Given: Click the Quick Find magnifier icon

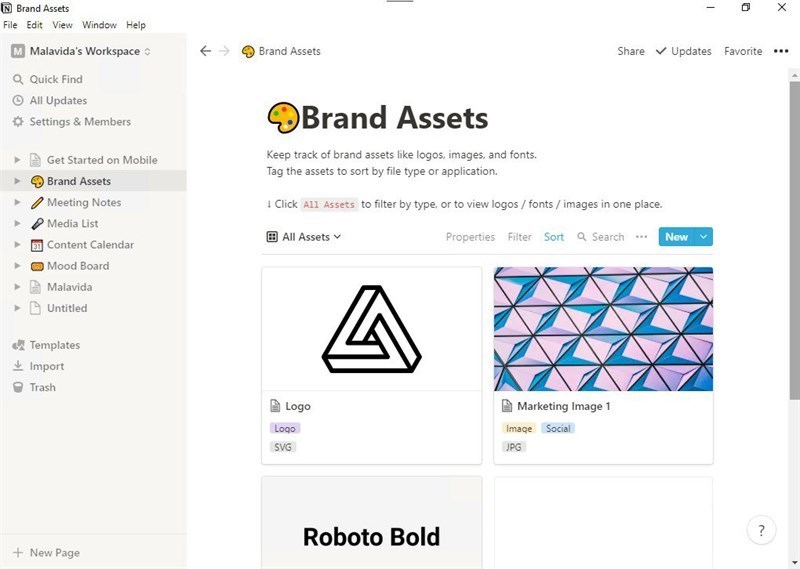Looking at the screenshot, I should click(18, 80).
